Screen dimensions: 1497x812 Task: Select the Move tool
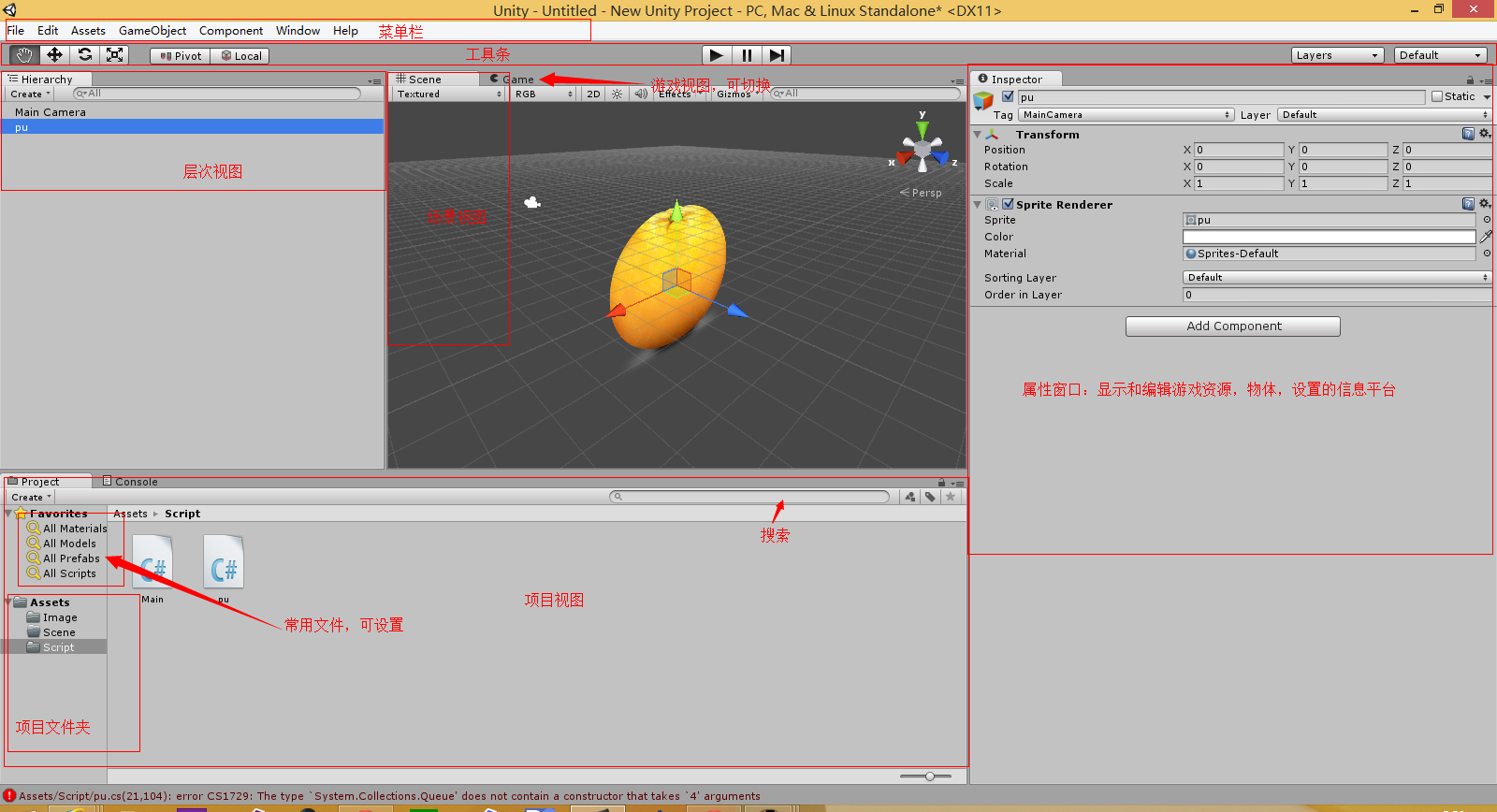(x=54, y=55)
